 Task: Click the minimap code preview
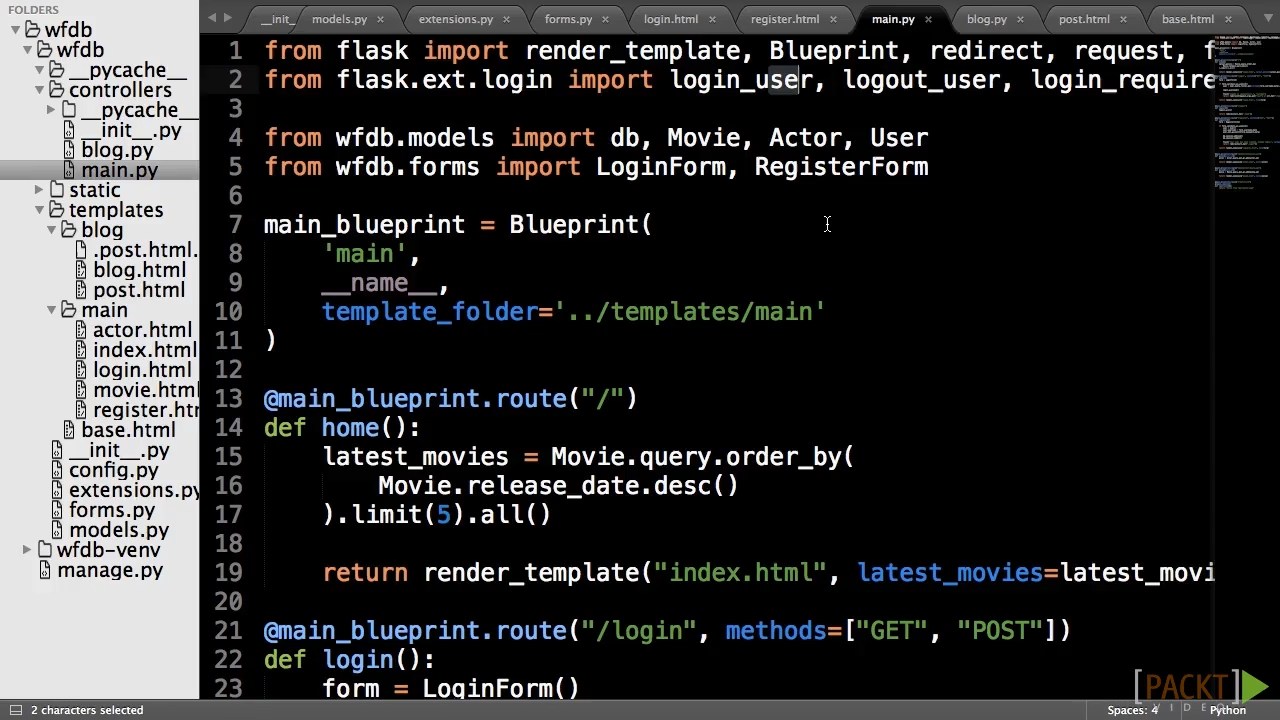coord(1246,115)
